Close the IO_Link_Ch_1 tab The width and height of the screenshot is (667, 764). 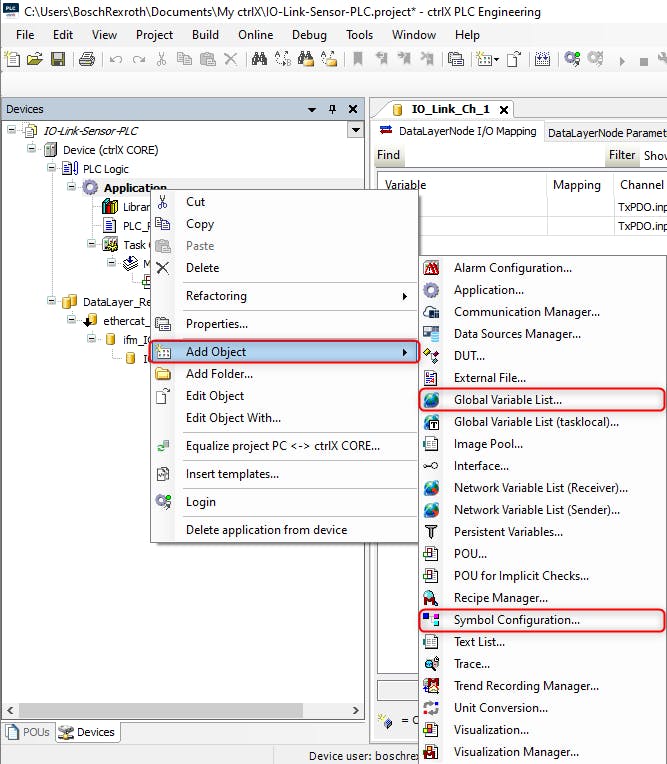504,110
